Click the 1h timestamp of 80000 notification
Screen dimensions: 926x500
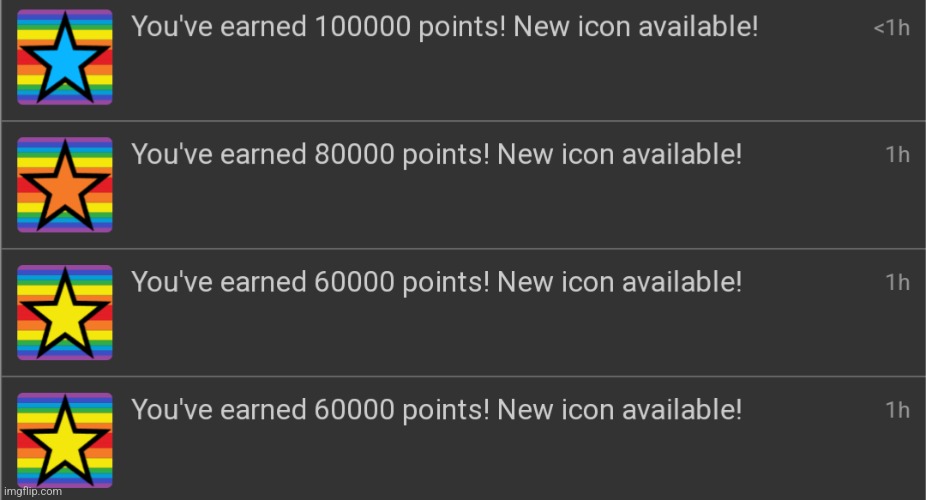click(898, 155)
